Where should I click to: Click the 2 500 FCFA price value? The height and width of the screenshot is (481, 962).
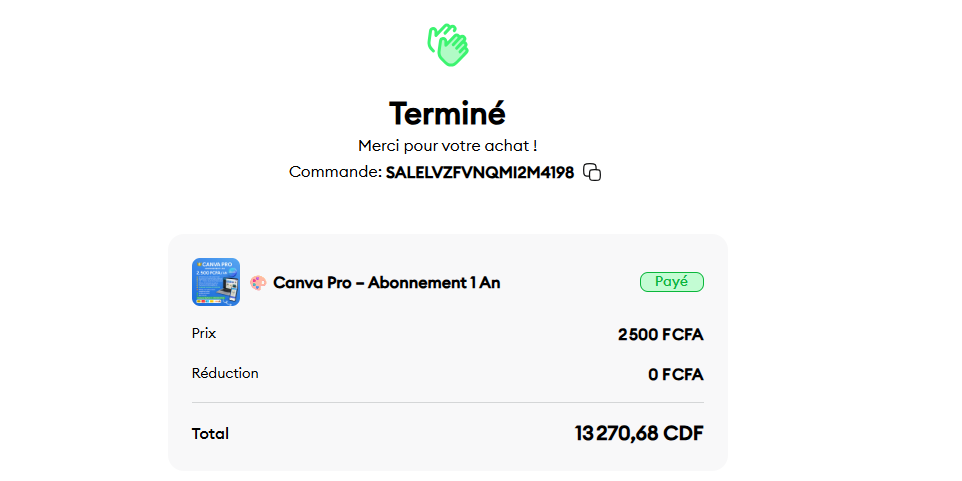coord(661,335)
